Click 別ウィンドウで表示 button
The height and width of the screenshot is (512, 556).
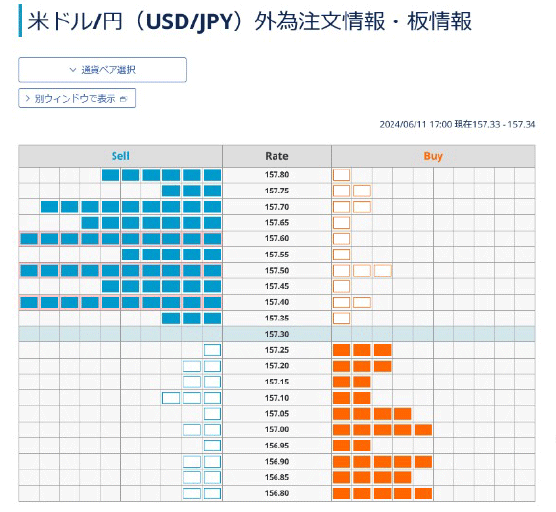click(x=77, y=98)
